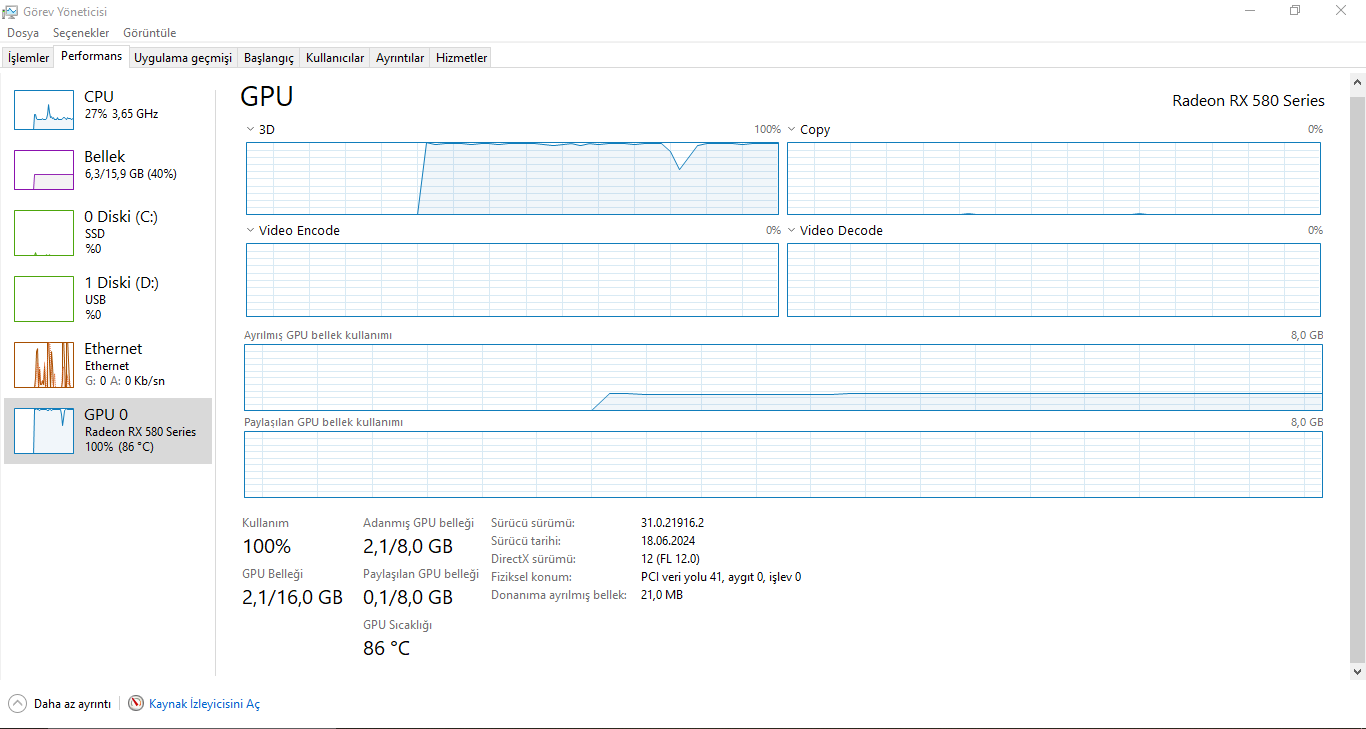Select the GPU 0 thumbnail graph
Viewport: 1366px width, 729px height.
(44, 430)
